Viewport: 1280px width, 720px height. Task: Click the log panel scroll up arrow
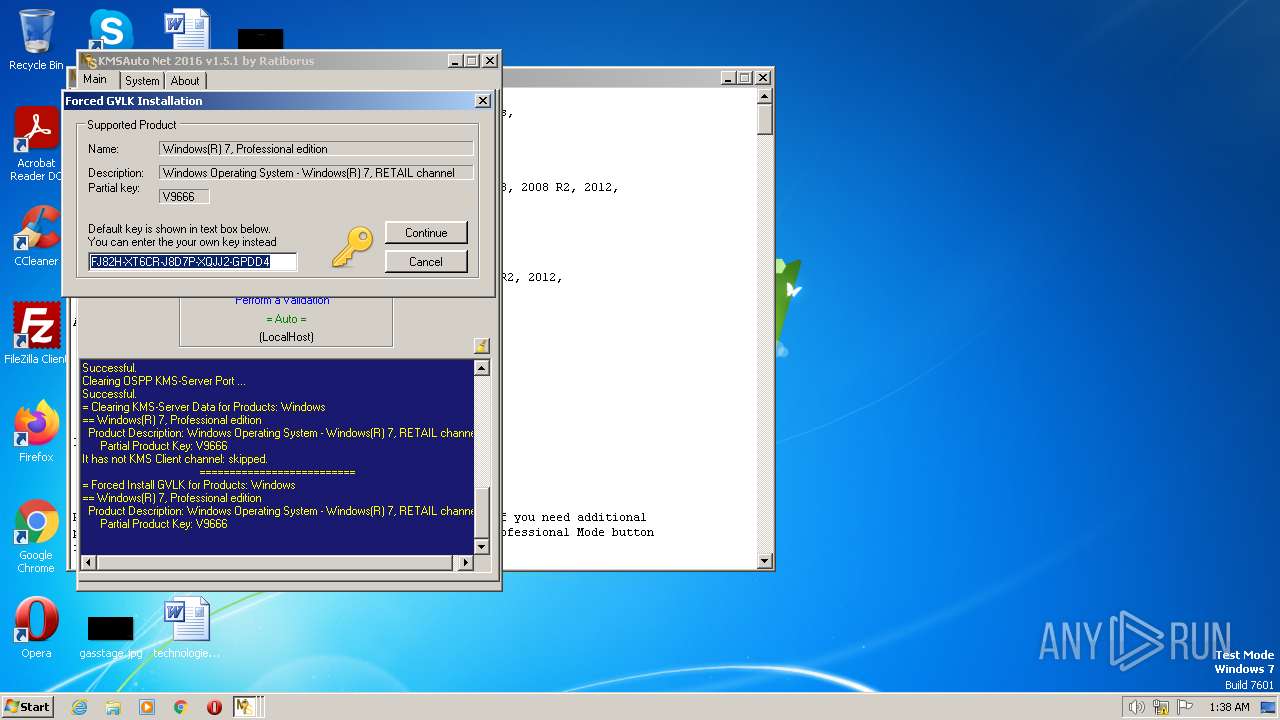482,368
